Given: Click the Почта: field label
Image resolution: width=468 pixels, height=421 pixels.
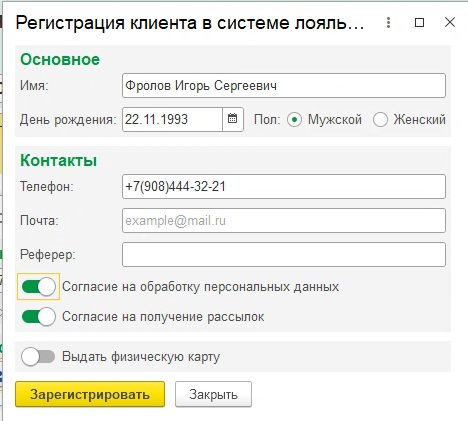Looking at the screenshot, I should coord(39,221).
